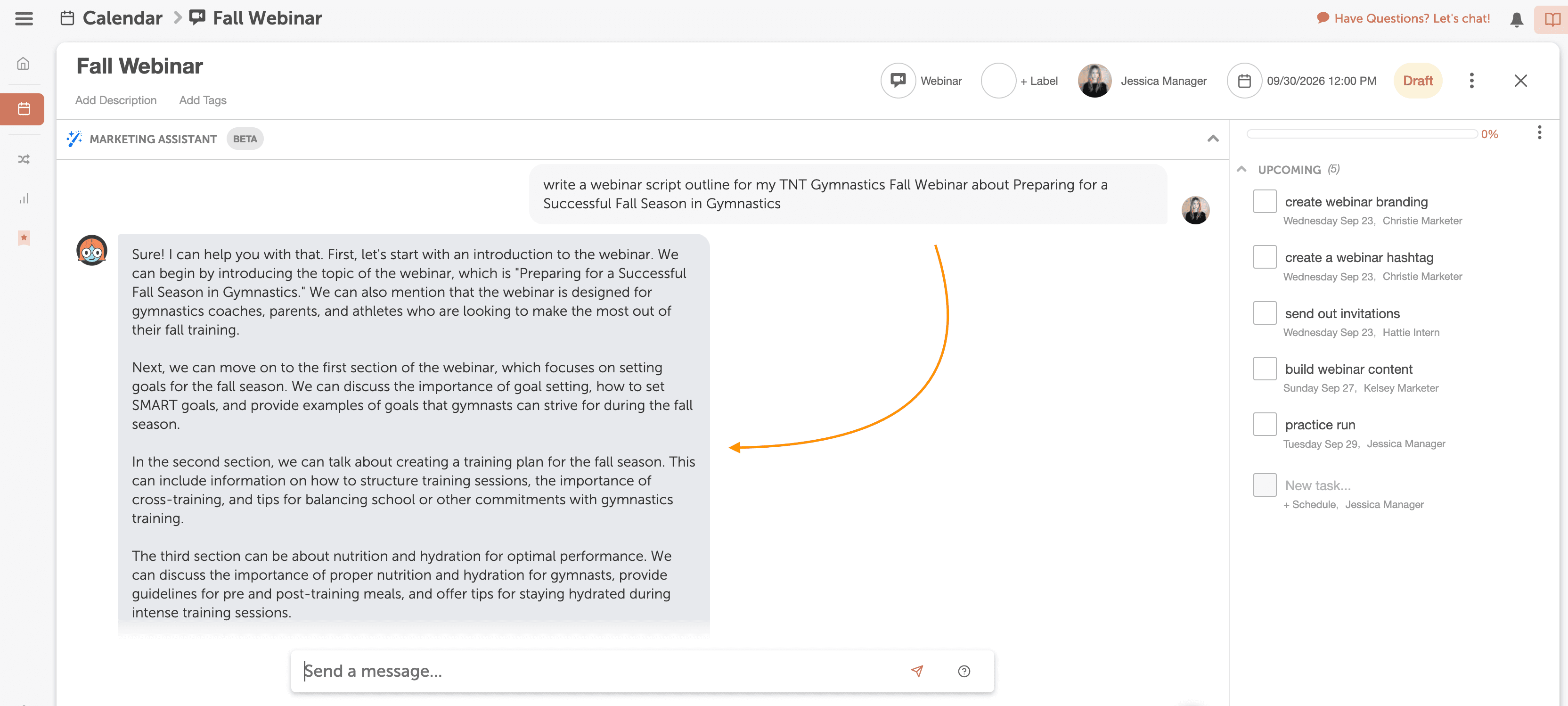
Task: Open the analytics bar chart icon
Action: (x=23, y=198)
